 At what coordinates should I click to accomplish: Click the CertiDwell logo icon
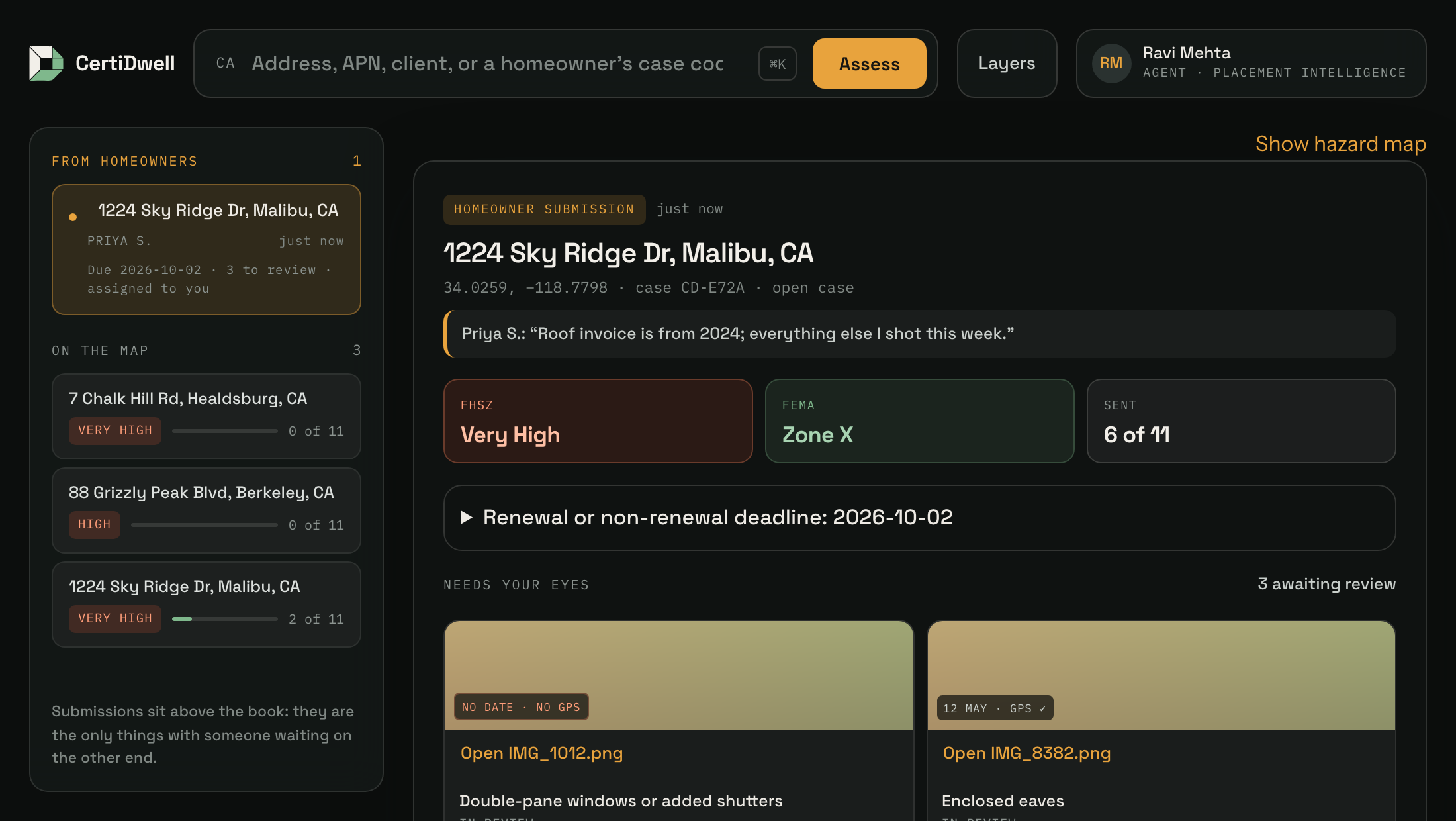coord(46,64)
